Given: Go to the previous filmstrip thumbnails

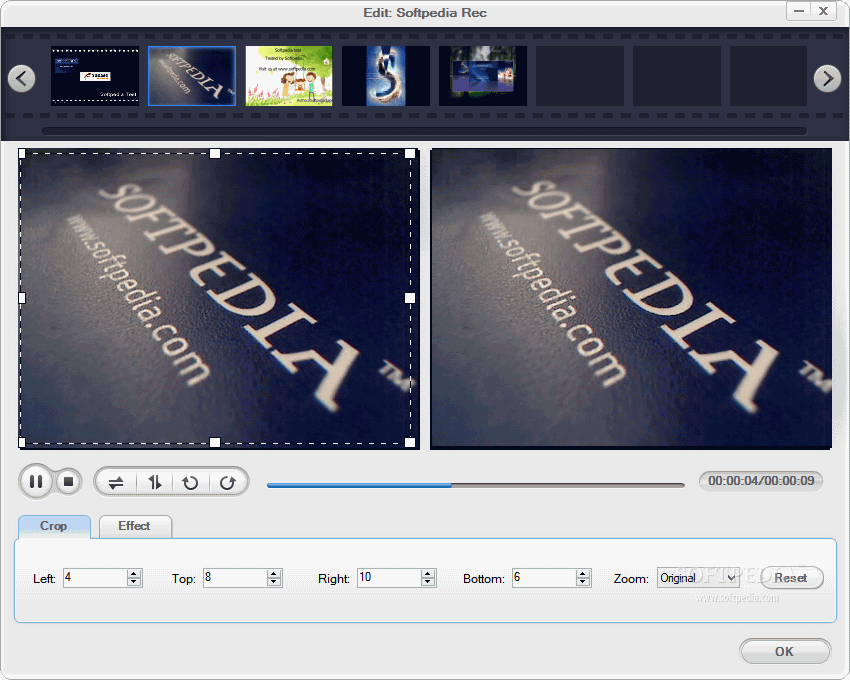Looking at the screenshot, I should [x=22, y=79].
